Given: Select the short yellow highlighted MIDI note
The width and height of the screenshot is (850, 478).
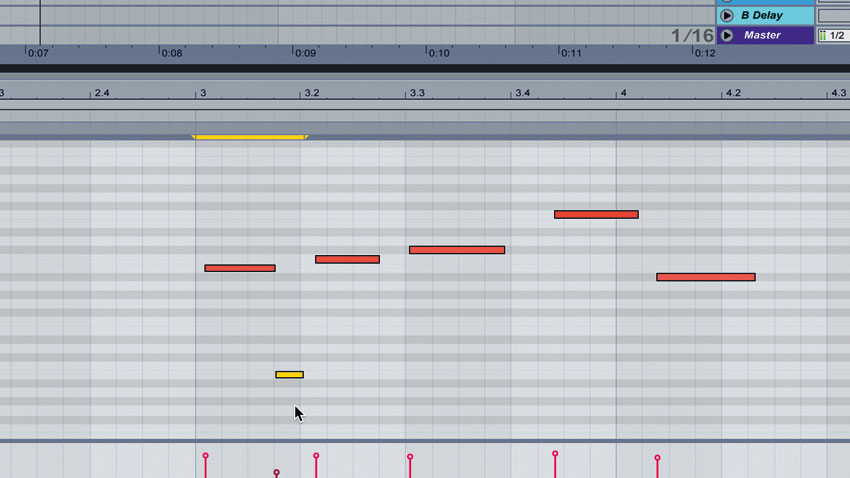Looking at the screenshot, I should [x=289, y=374].
